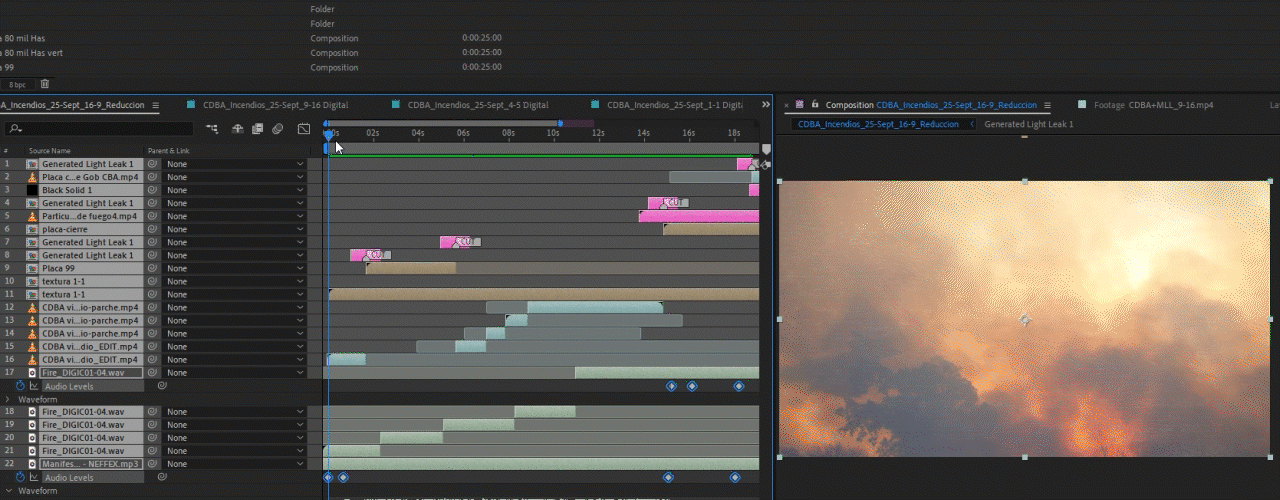The height and width of the screenshot is (500, 1280).
Task: Toggle the shy layers switch icon
Action: 238,129
